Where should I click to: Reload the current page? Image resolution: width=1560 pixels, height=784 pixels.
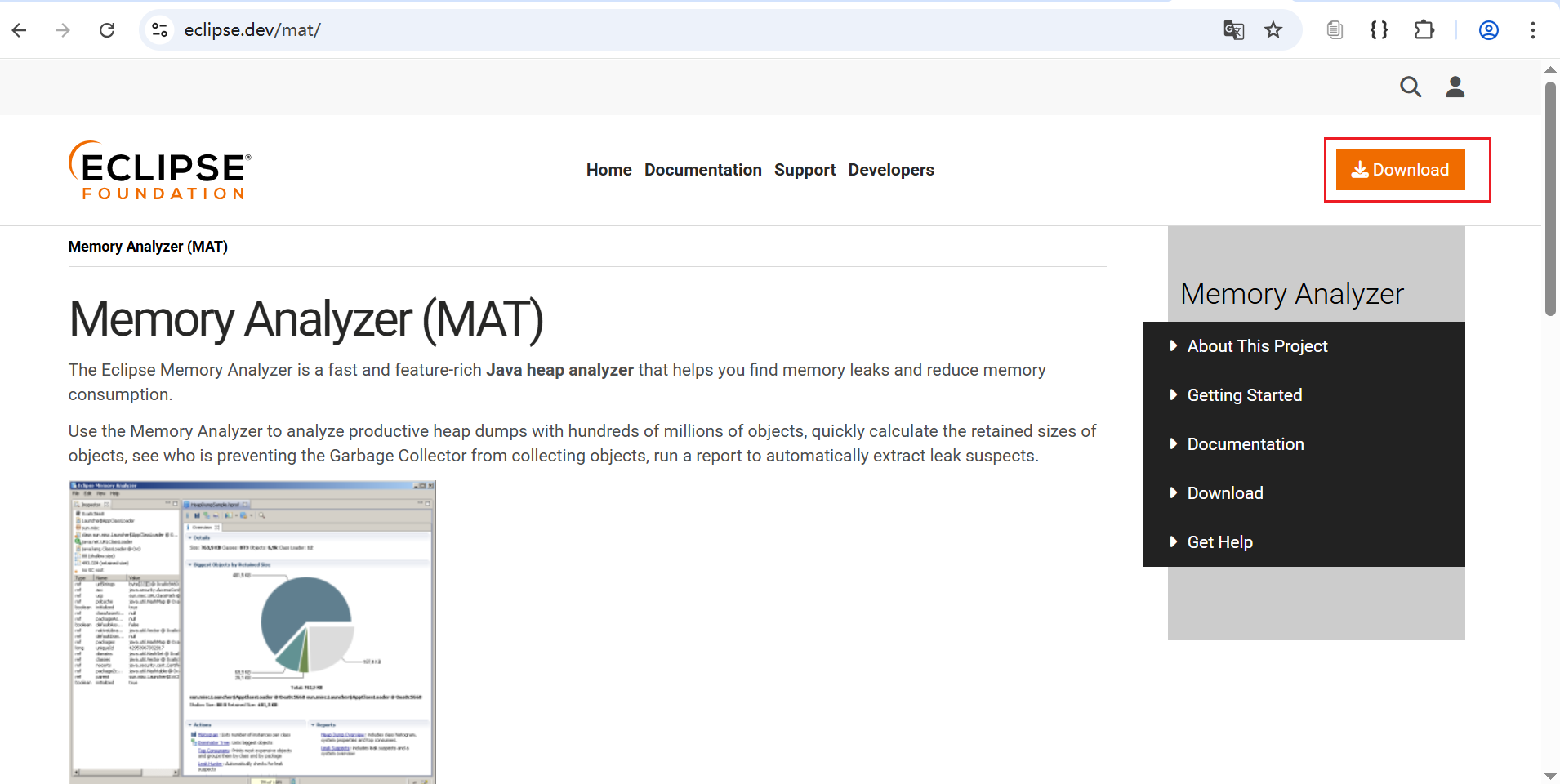[107, 30]
